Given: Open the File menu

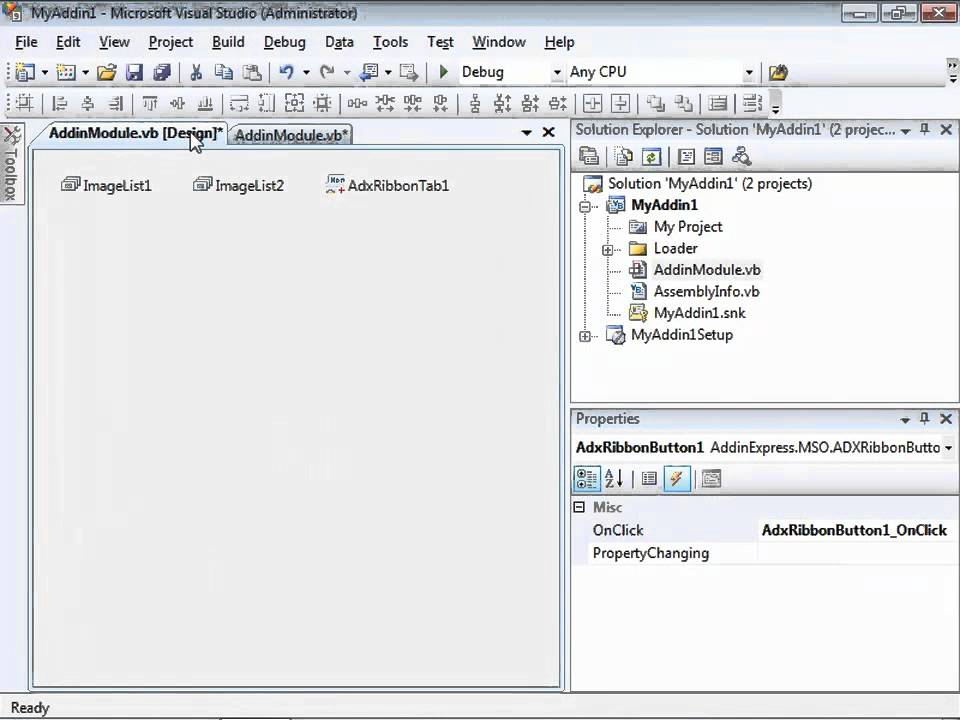Looking at the screenshot, I should point(26,42).
